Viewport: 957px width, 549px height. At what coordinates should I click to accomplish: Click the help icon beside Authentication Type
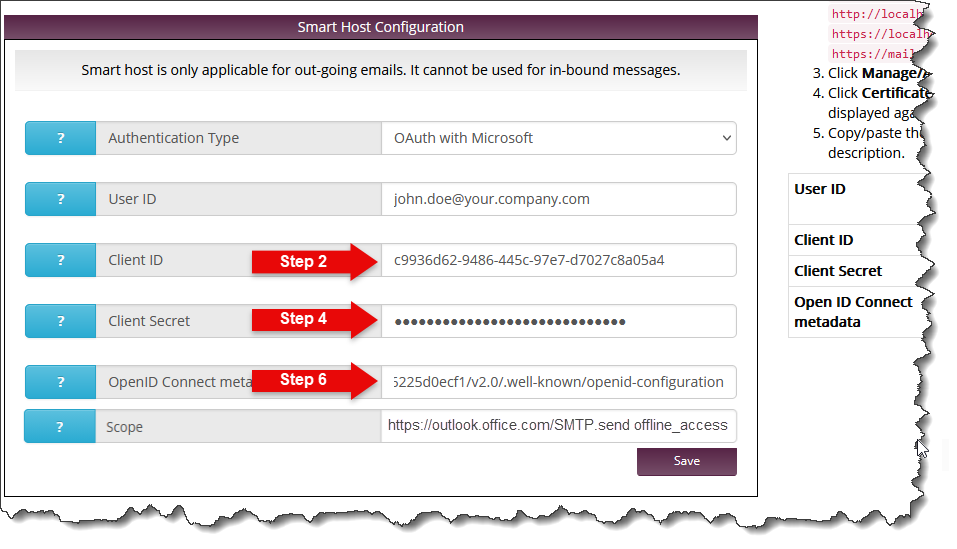[60, 138]
